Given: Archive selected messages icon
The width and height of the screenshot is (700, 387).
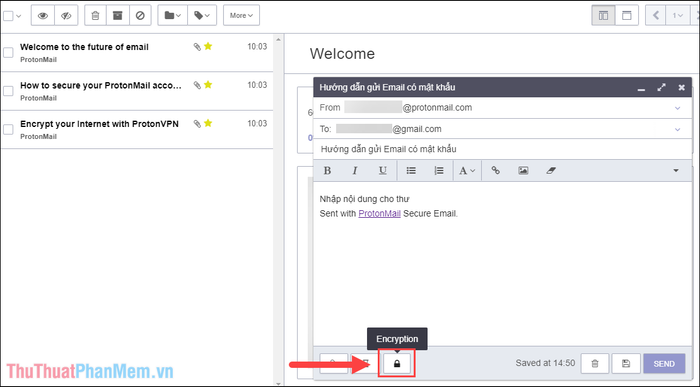Looking at the screenshot, I should 117,16.
